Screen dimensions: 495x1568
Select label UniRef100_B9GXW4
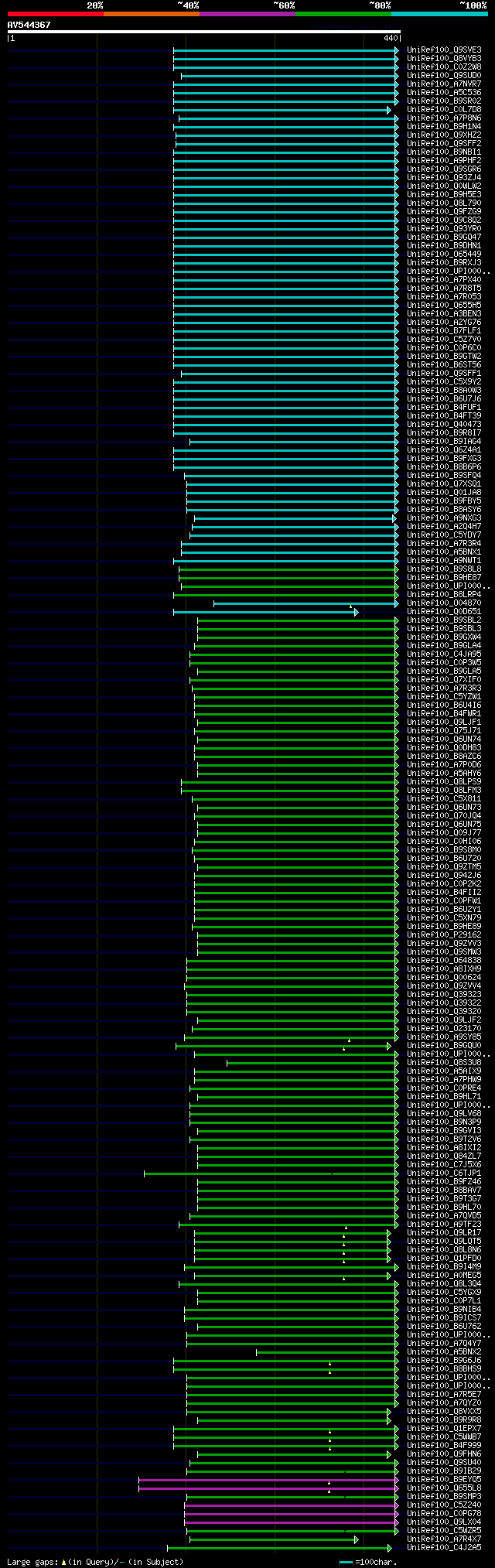tap(444, 637)
